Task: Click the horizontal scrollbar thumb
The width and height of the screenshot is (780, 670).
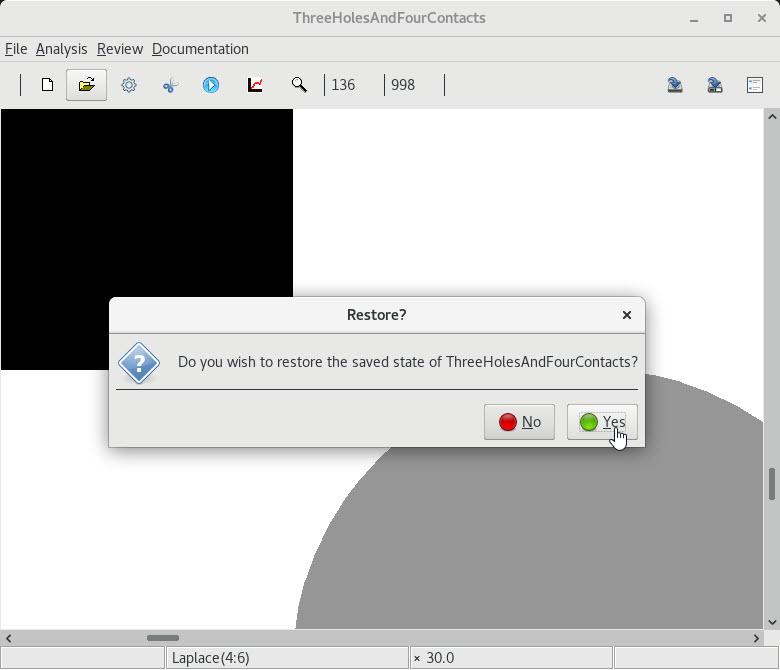Action: [162, 638]
